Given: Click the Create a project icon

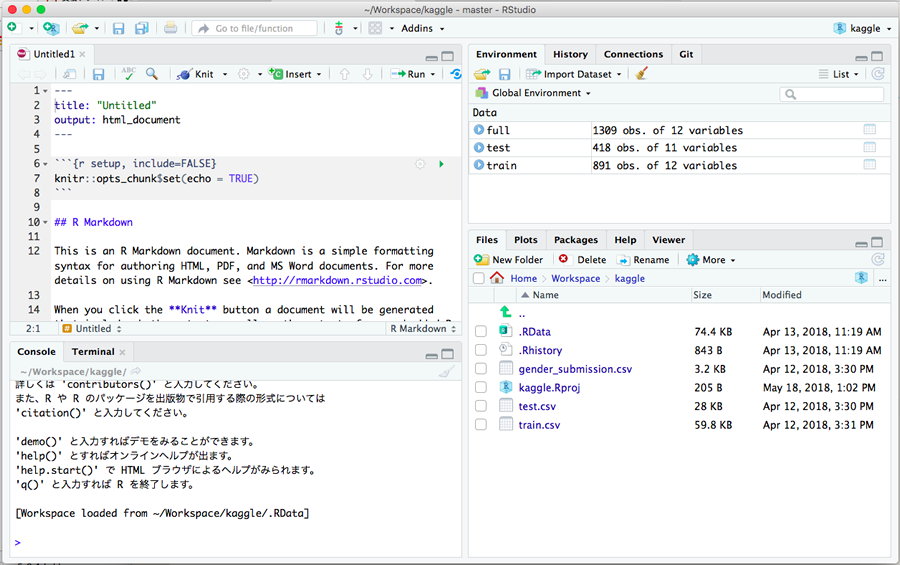Looking at the screenshot, I should [51, 28].
